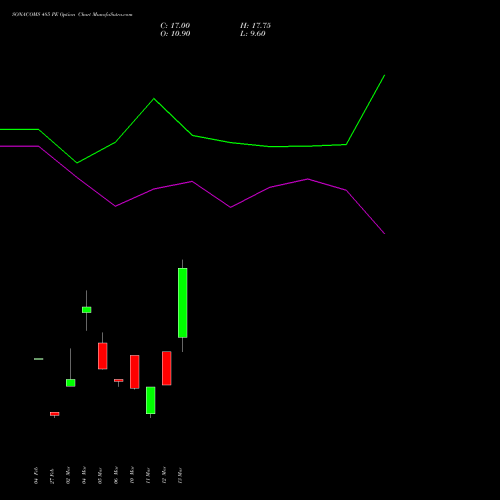Click the red candle above 05 Mar
This screenshot has height=500, width=500.
tap(103, 356)
